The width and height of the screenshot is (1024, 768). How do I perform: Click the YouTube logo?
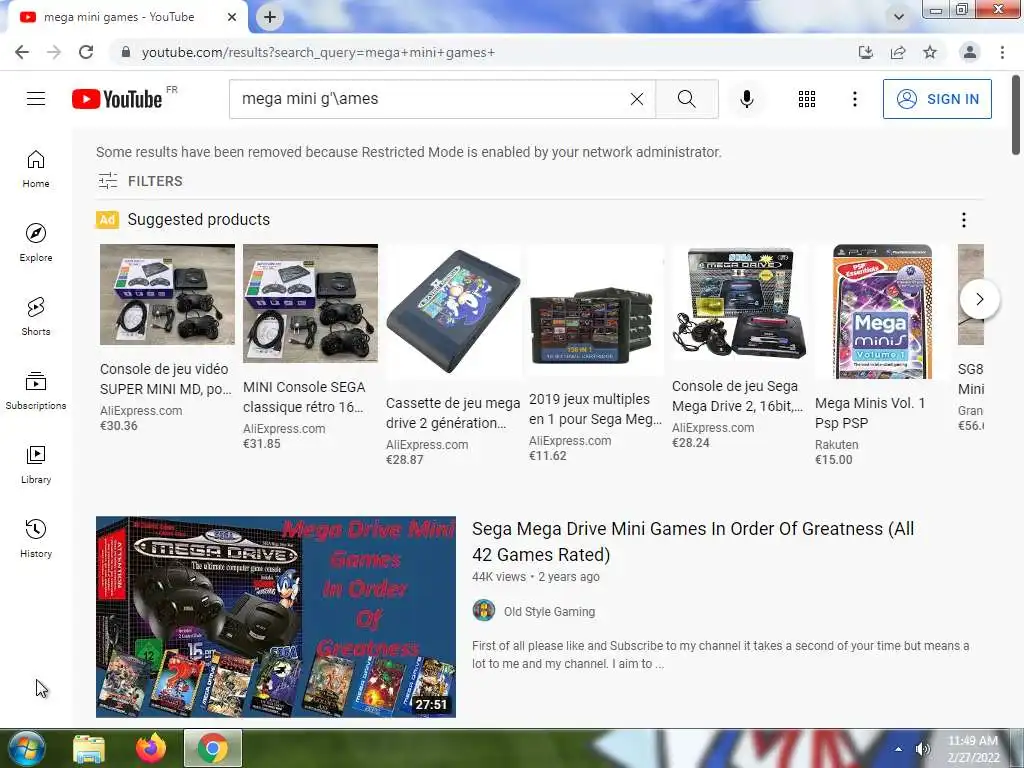(117, 99)
